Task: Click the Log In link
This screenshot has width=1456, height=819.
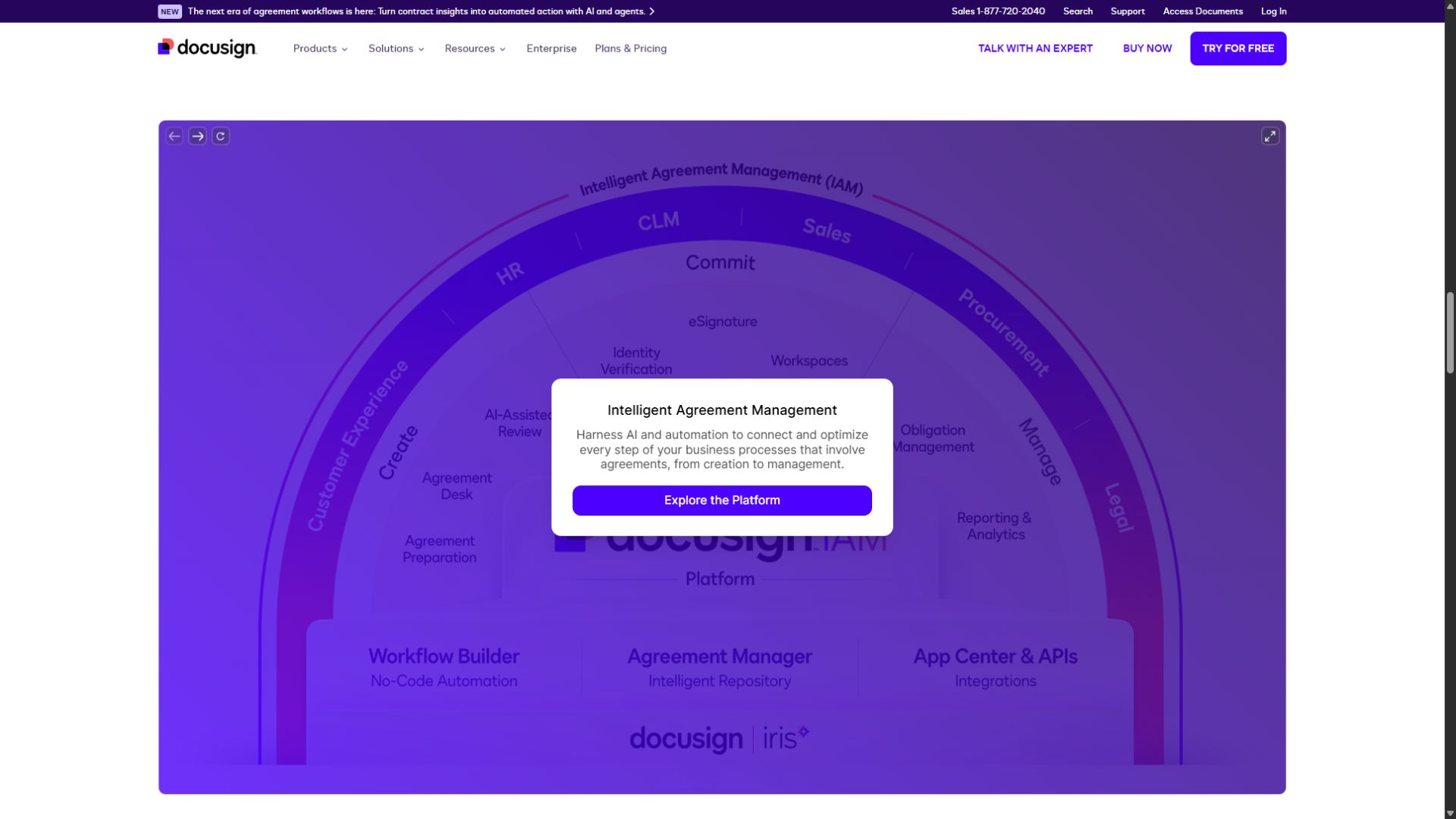Action: (x=1274, y=11)
